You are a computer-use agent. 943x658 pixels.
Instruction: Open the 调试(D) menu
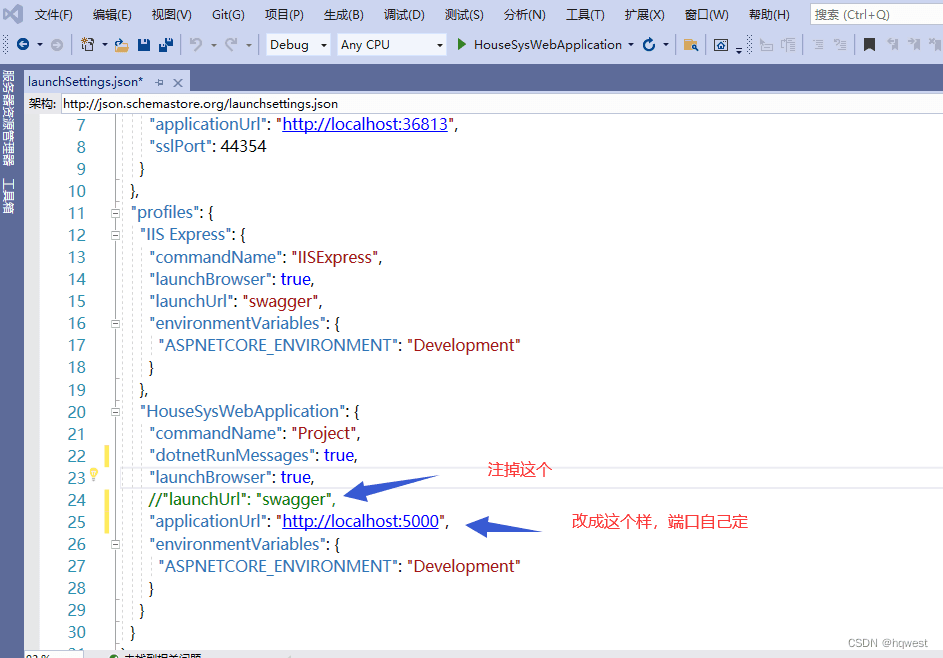click(404, 14)
